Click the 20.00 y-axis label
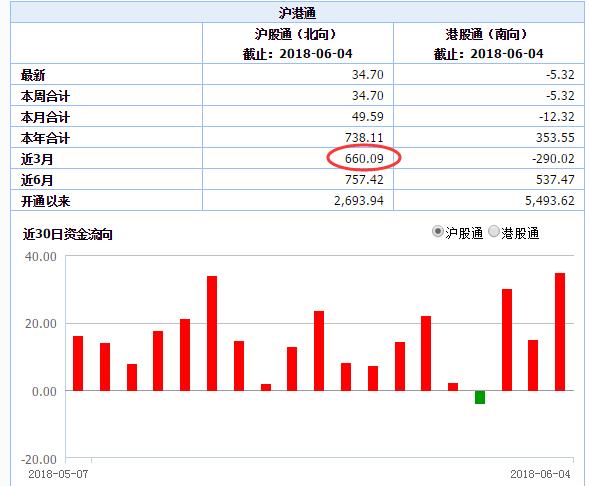Viewport: 589px width, 486px height. pos(41,323)
